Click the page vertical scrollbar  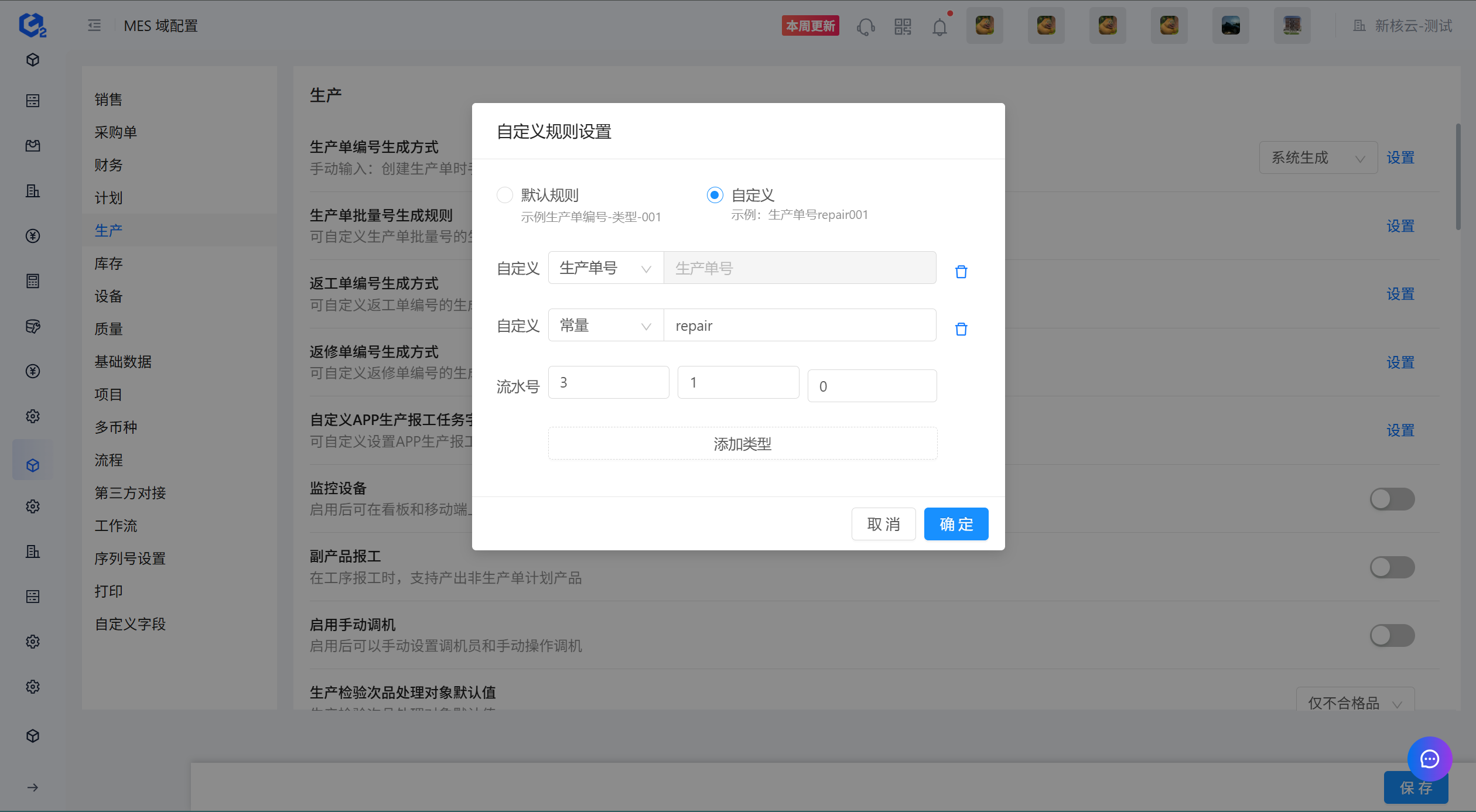pos(1458,176)
